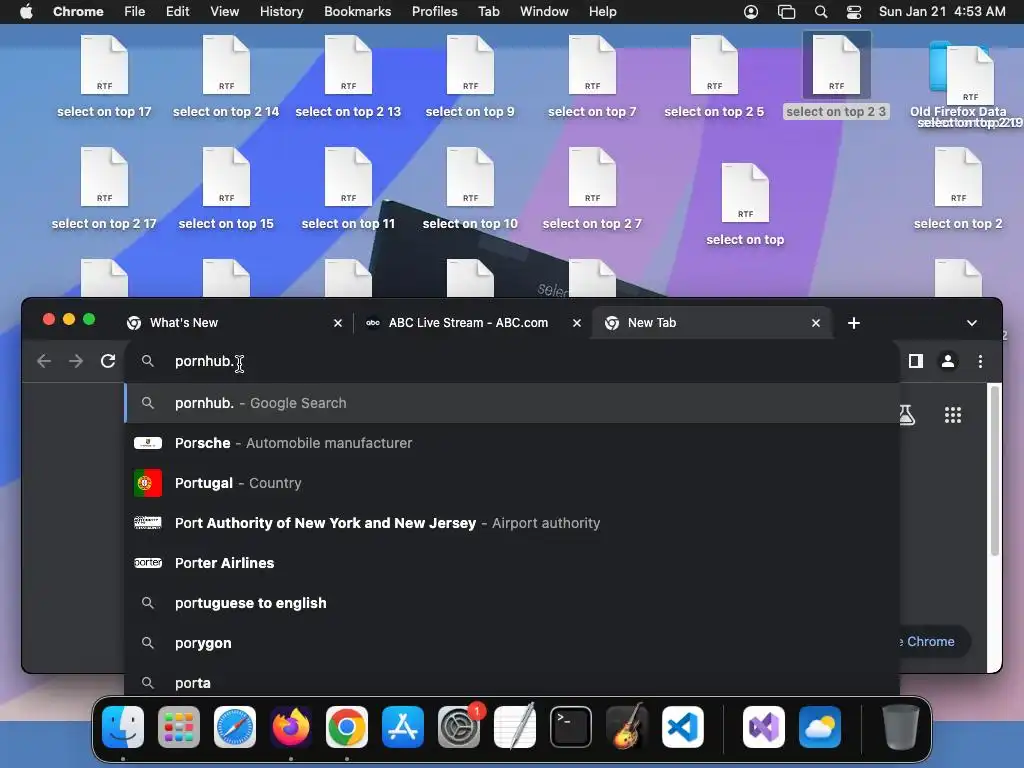Choose the Portugal country suggestion
The width and height of the screenshot is (1024, 768).
[513, 483]
